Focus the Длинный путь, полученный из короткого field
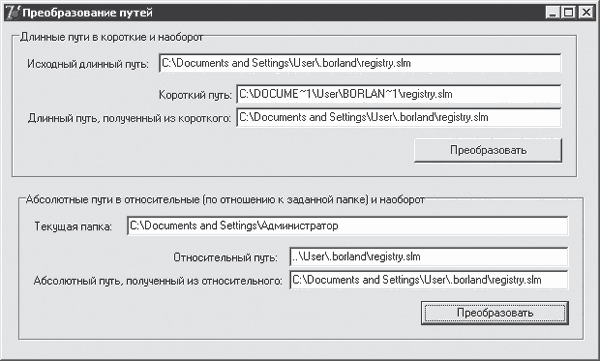Image resolution: width=600 pixels, height=361 pixels. [x=399, y=117]
